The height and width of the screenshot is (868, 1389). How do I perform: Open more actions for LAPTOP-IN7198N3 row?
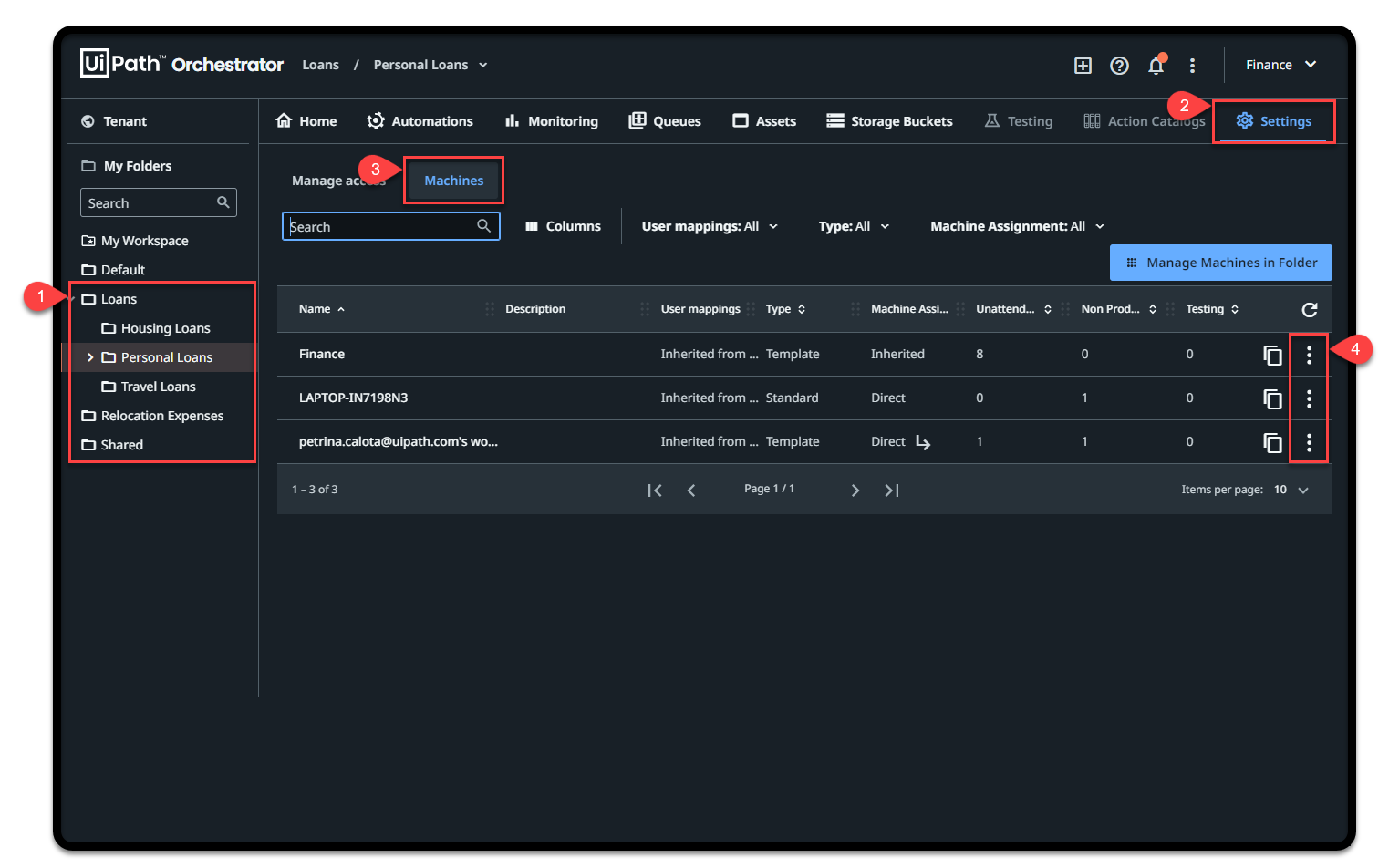click(1309, 398)
